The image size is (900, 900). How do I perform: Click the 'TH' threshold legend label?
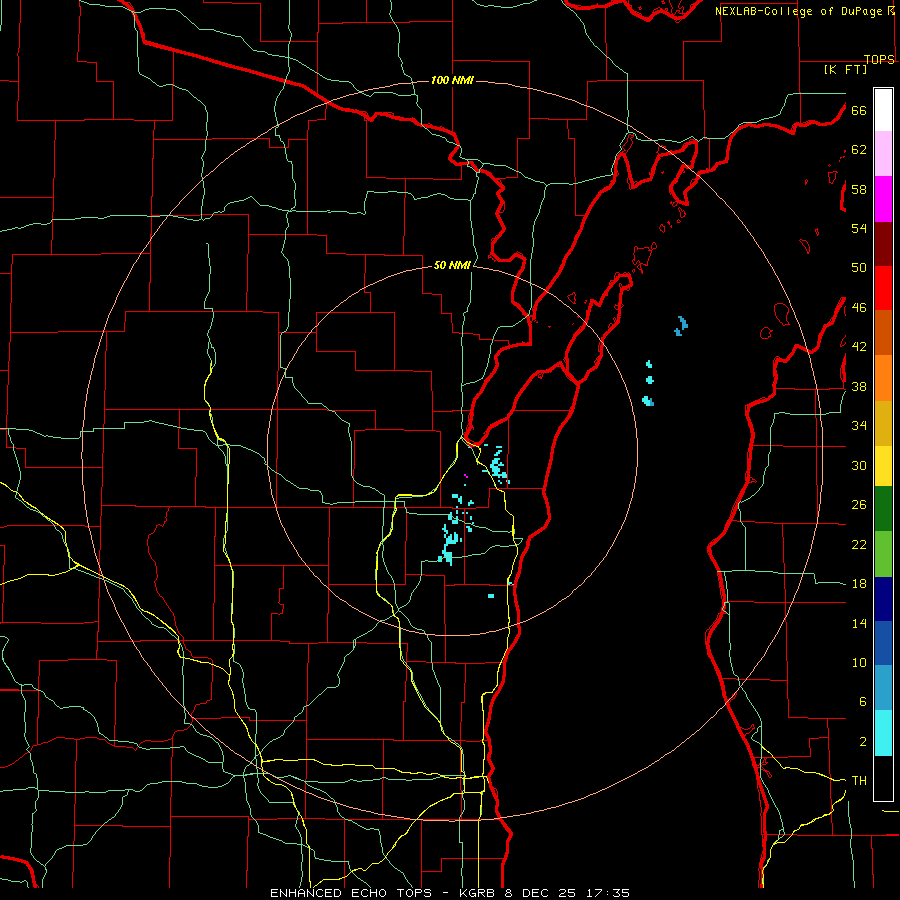coord(859,781)
